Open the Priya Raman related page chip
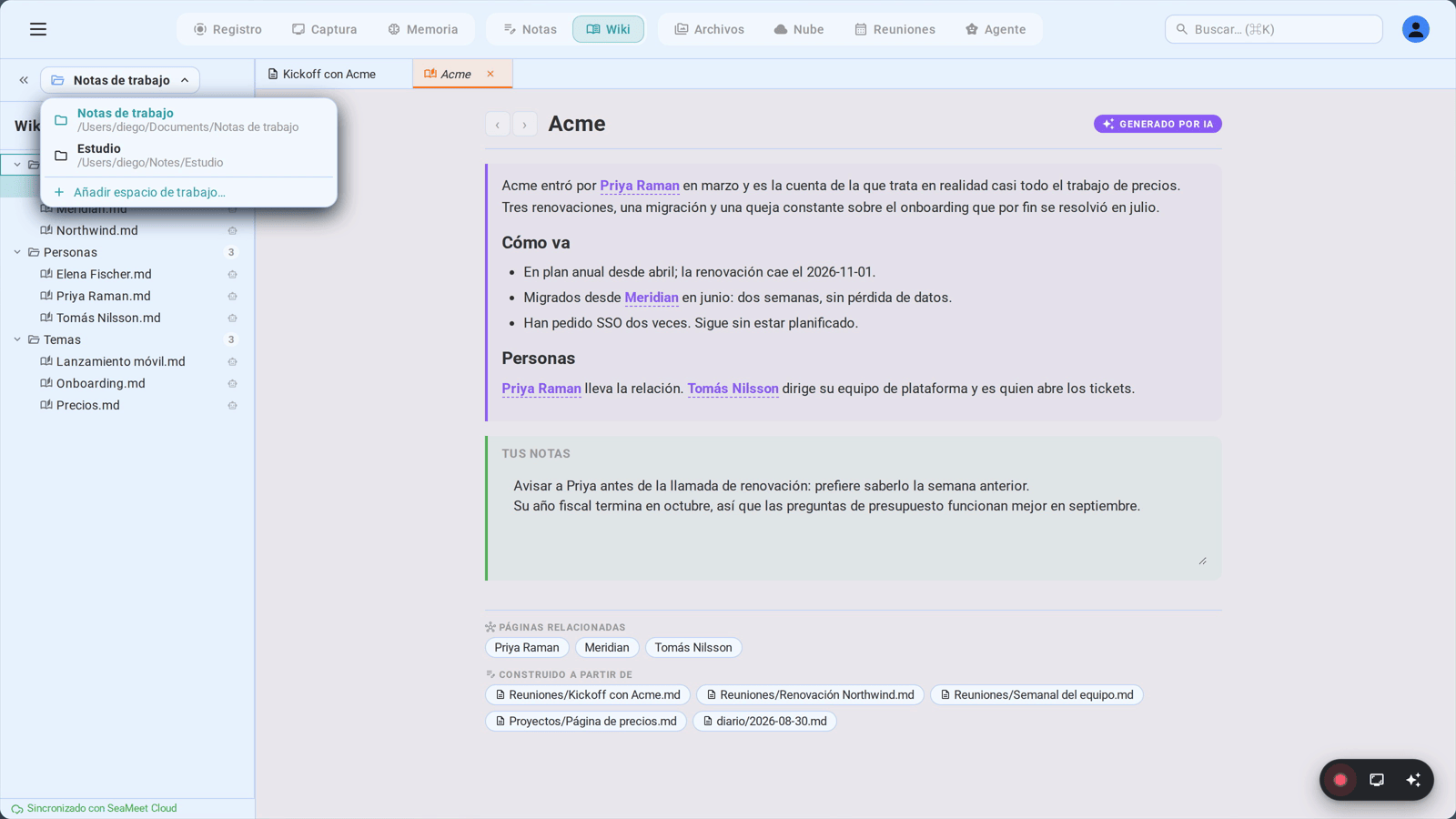The height and width of the screenshot is (819, 1456). pos(527,648)
